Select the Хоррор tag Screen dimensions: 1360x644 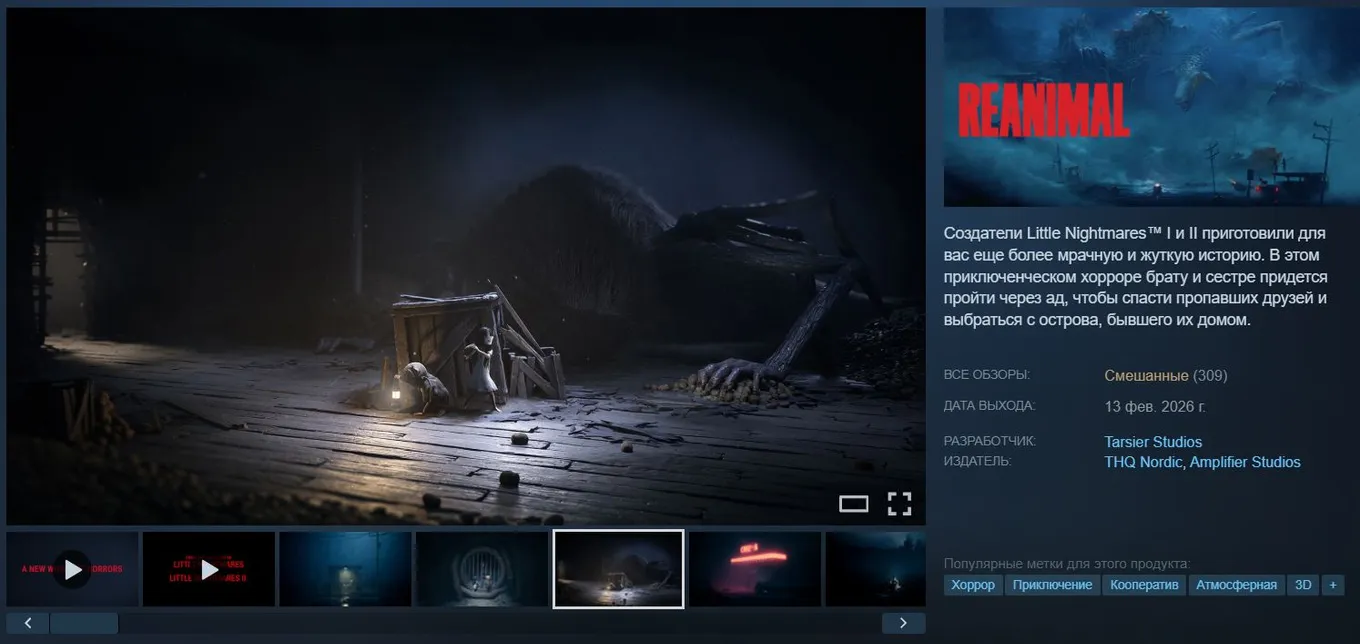coord(973,585)
